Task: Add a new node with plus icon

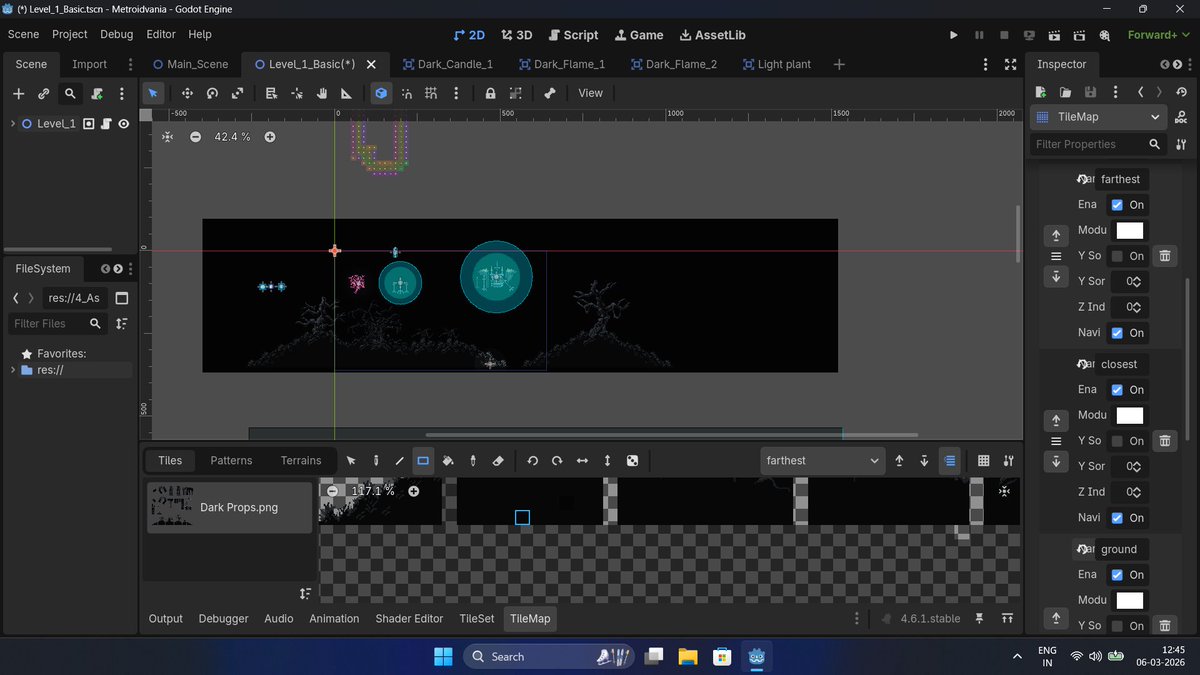Action: coord(18,94)
